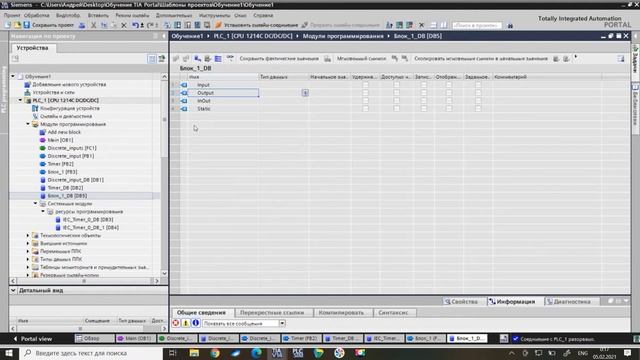Click the Delete X icon in main toolbar
This screenshot has height=360, width=640.
pyautogui.click(x=124, y=25)
